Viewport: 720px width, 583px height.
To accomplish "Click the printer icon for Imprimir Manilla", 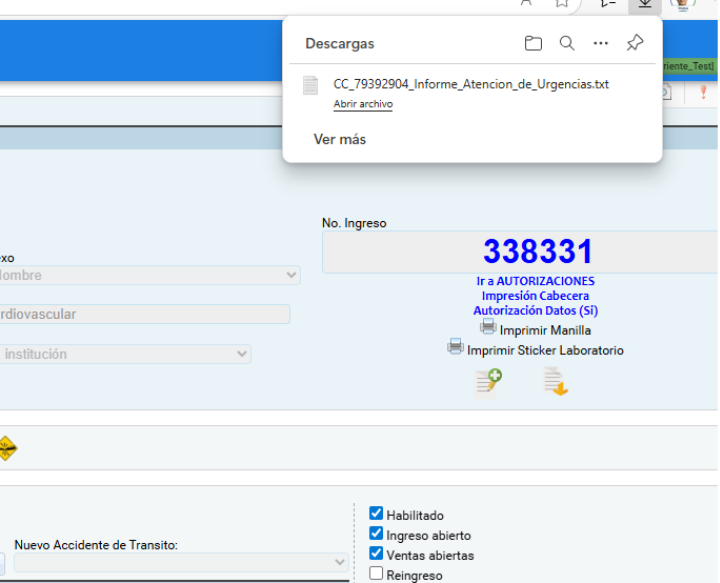I will coord(488,327).
